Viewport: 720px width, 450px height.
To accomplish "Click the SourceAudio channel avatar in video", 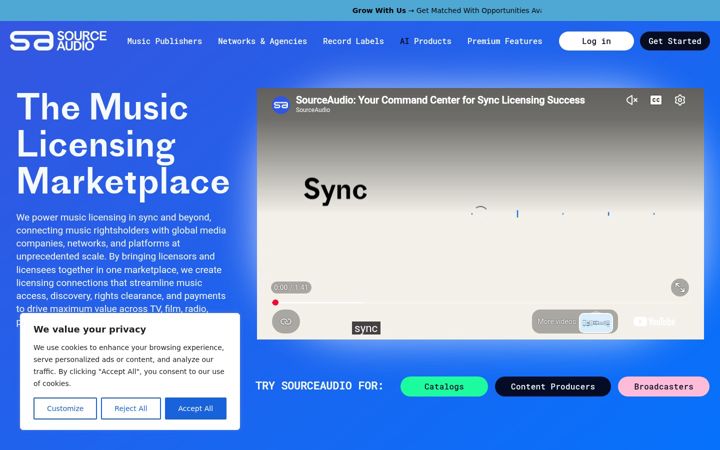I will coord(281,105).
